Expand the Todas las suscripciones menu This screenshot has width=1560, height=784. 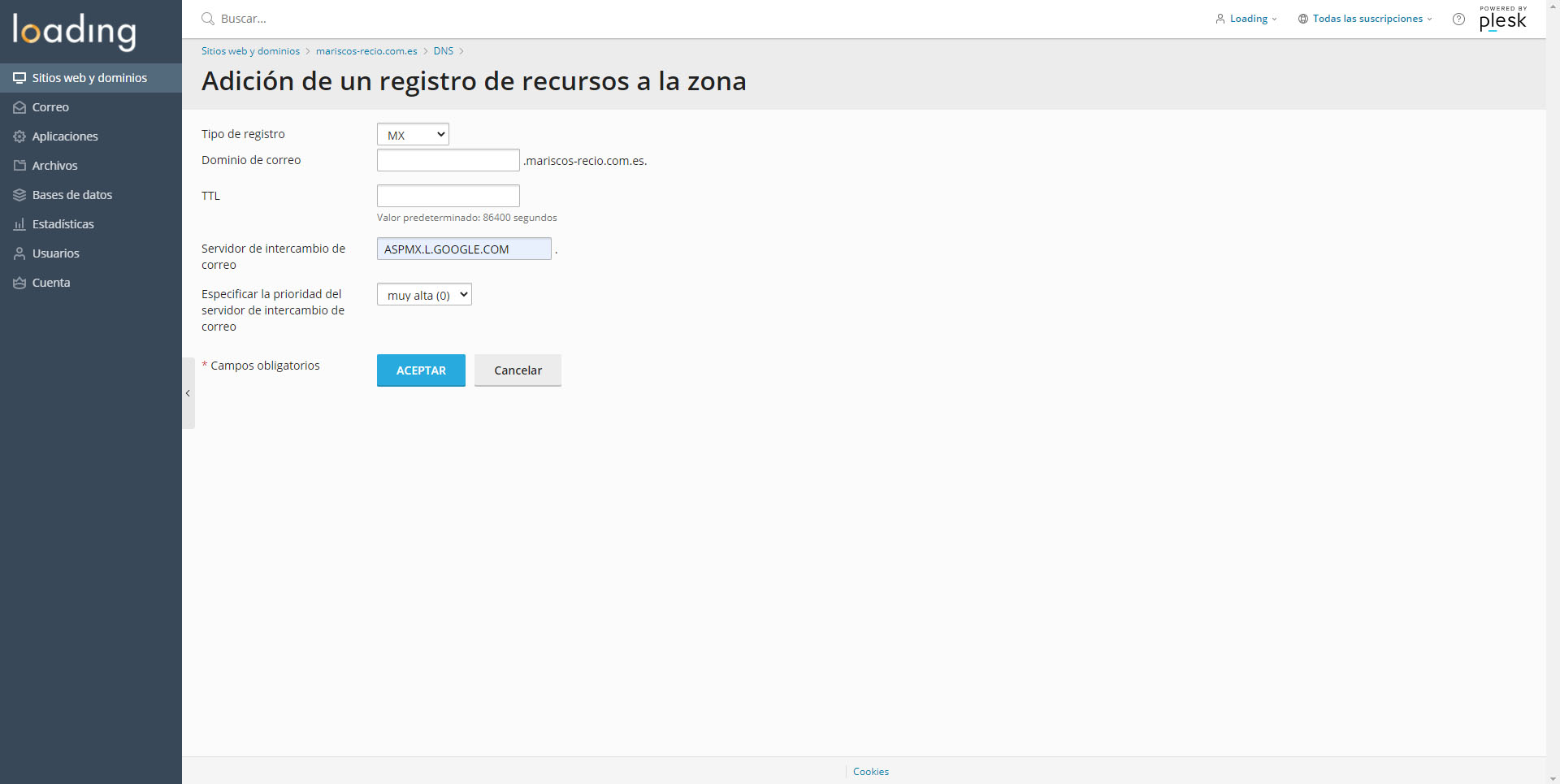pos(1366,19)
